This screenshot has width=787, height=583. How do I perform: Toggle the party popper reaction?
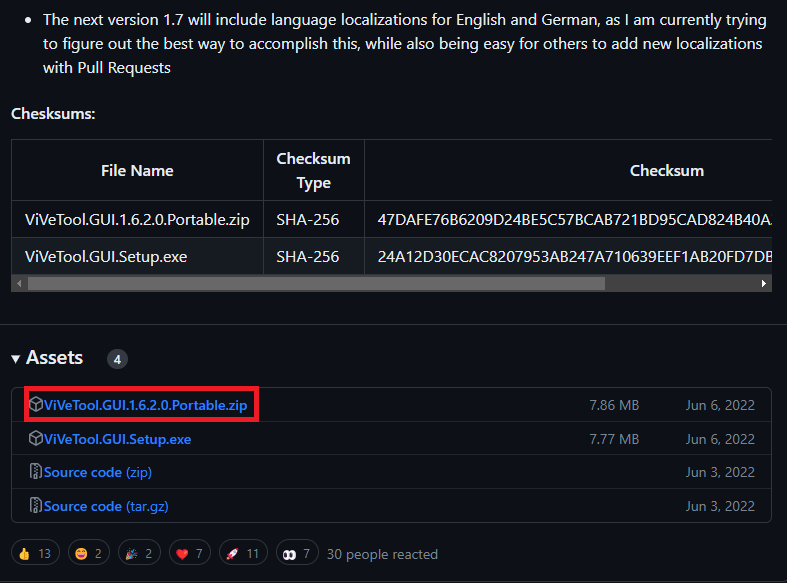coord(139,553)
